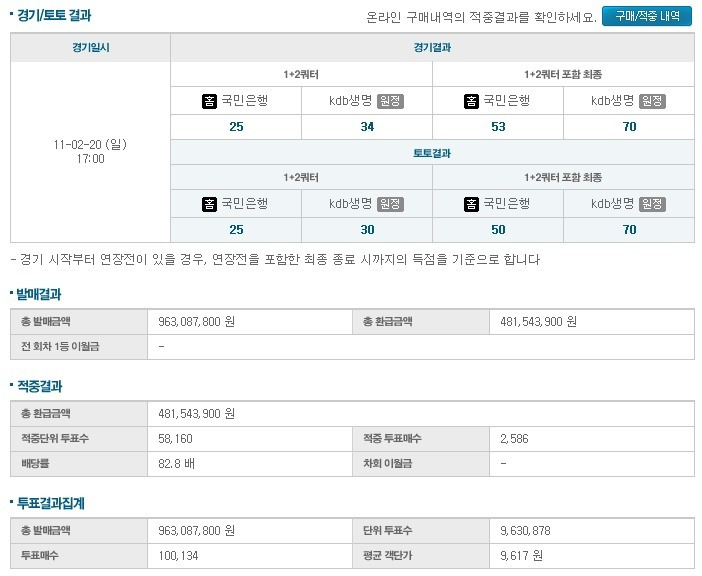Click the 투표결과집계 section heading
Image resolution: width=702 pixels, height=576 pixels.
pos(51,503)
